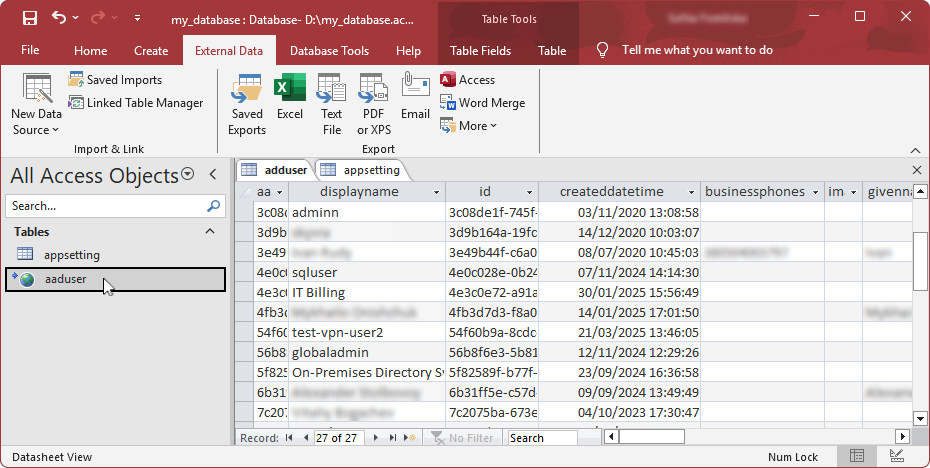Click the IT Billing displayname cell

pyautogui.click(x=367, y=292)
